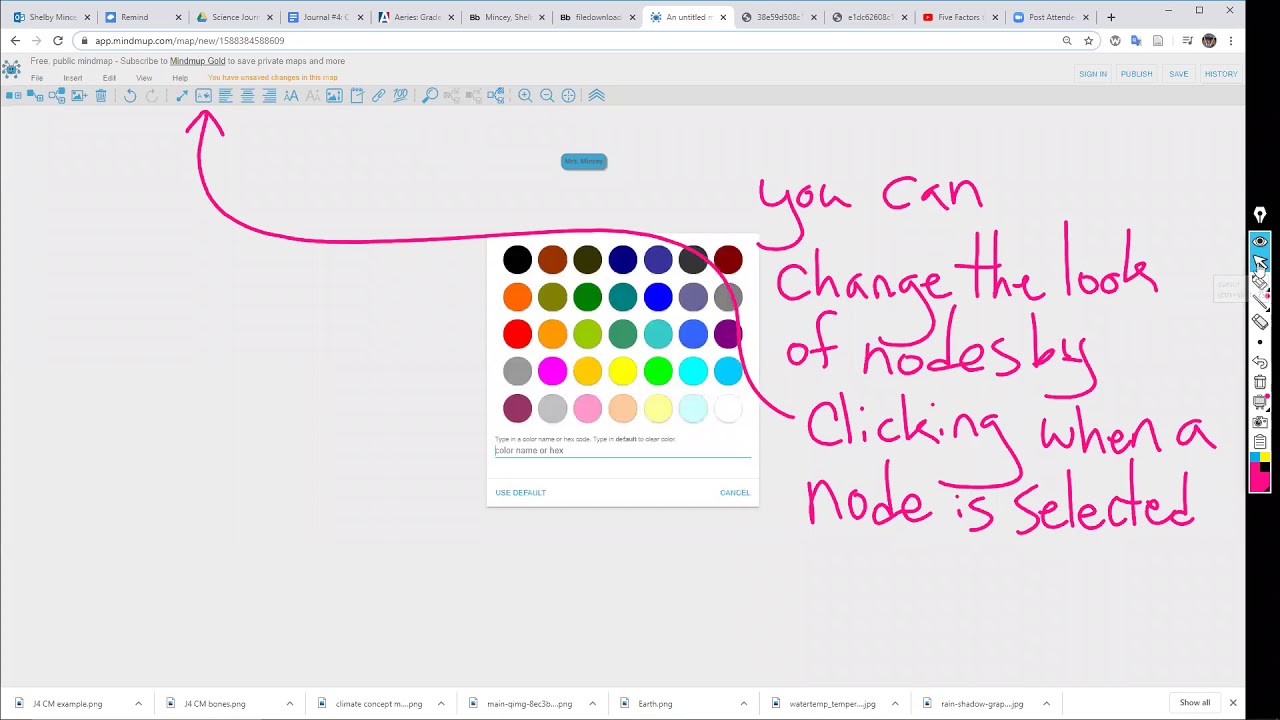Click the note icon in toolbar

[356, 96]
